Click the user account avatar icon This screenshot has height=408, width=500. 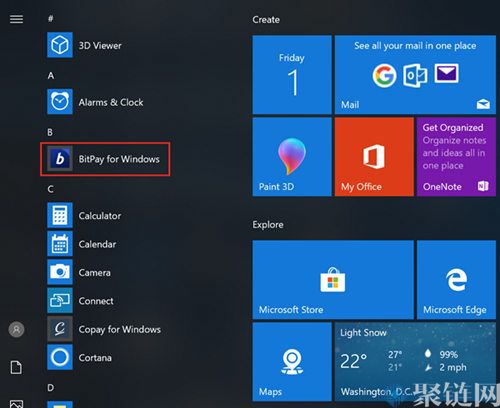(16, 330)
